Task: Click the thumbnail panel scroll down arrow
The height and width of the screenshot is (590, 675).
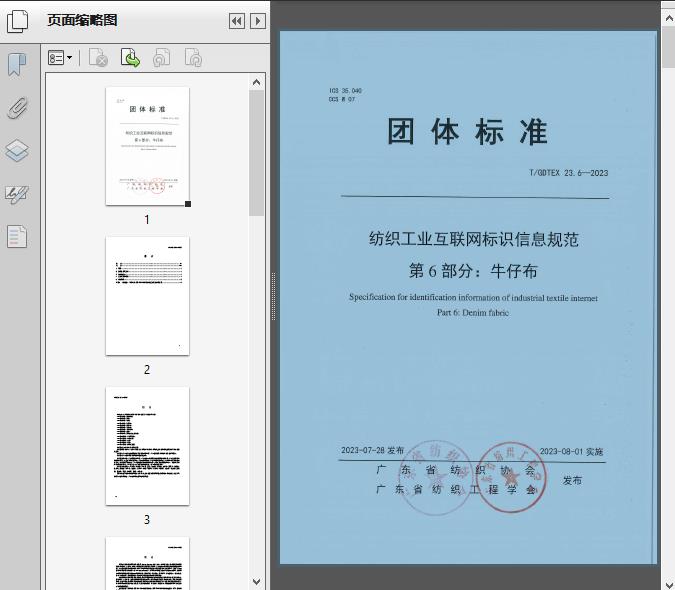Action: (257, 582)
